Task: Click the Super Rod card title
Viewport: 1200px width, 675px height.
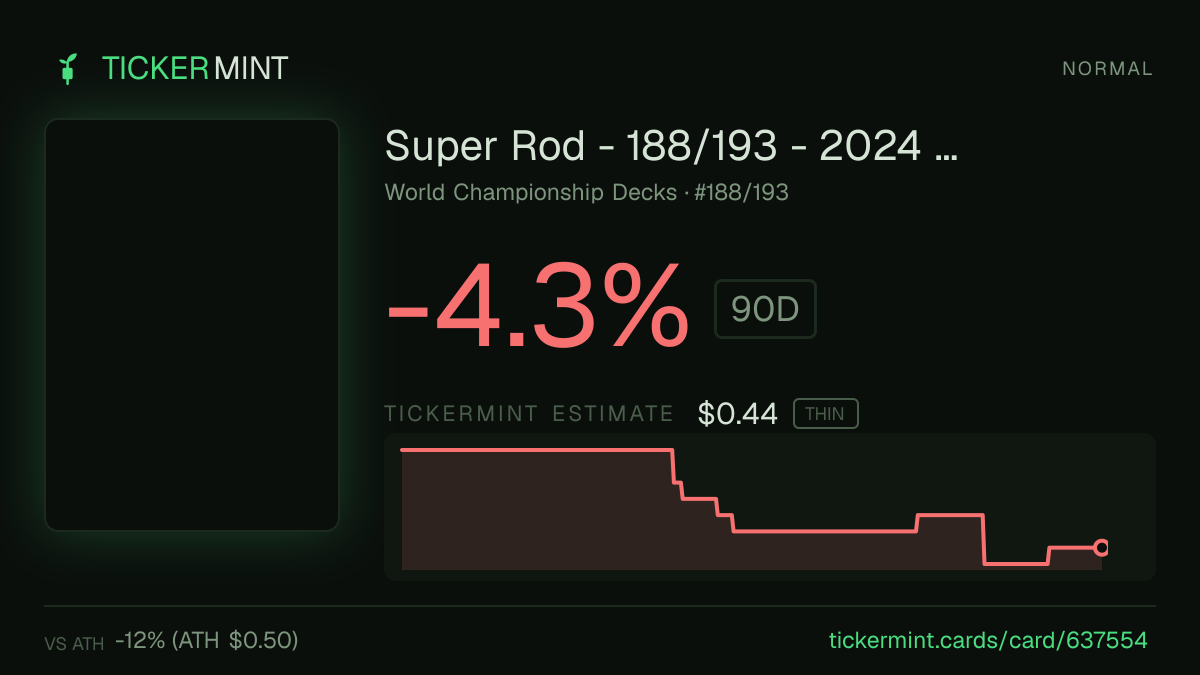Action: click(x=671, y=147)
